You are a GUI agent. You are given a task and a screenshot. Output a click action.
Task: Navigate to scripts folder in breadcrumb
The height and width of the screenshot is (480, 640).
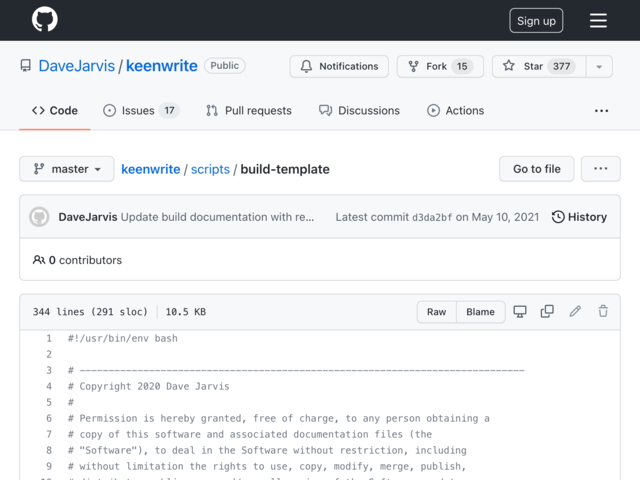[x=210, y=169]
